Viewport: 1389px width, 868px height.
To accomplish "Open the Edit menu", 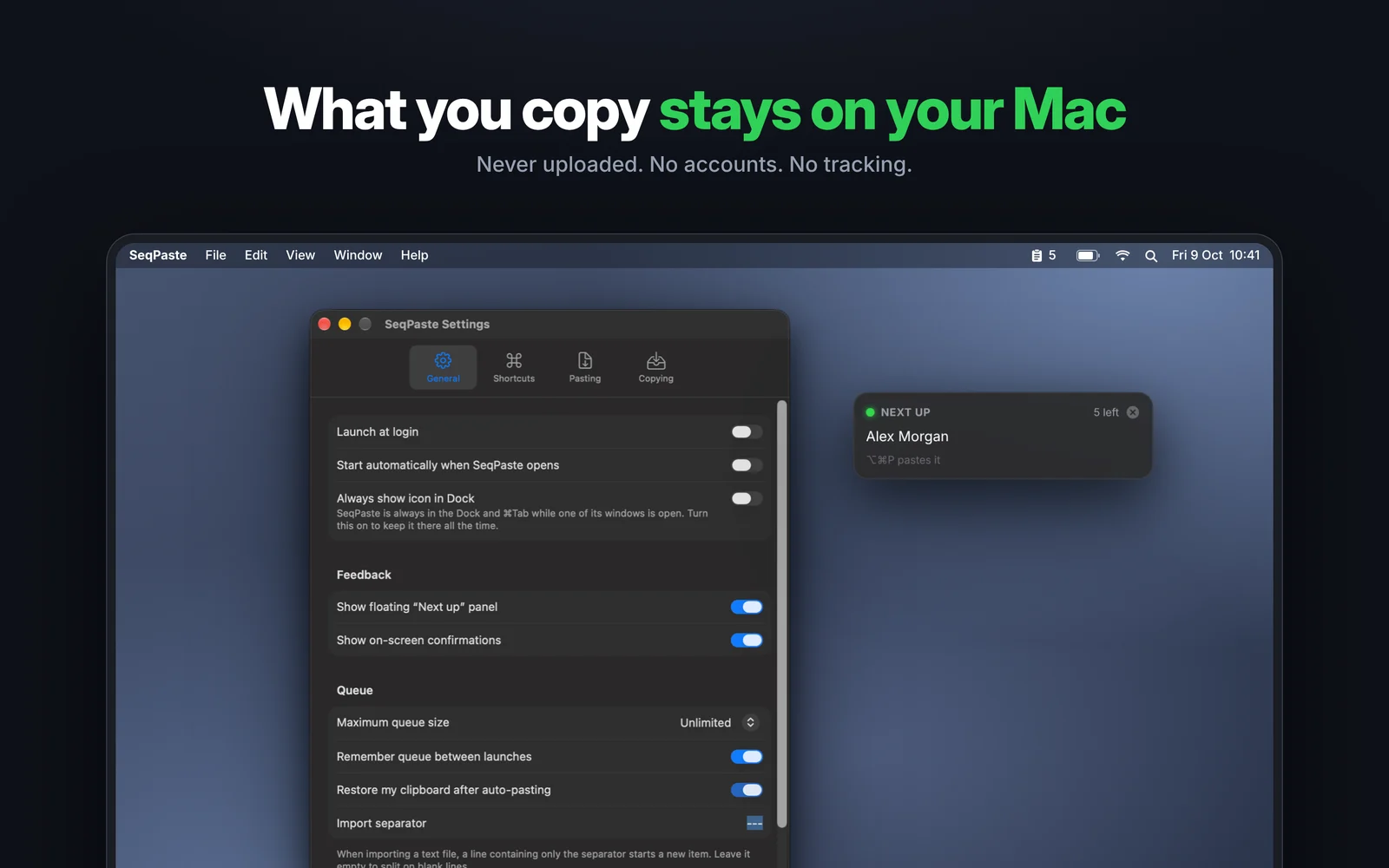I will click(x=256, y=255).
